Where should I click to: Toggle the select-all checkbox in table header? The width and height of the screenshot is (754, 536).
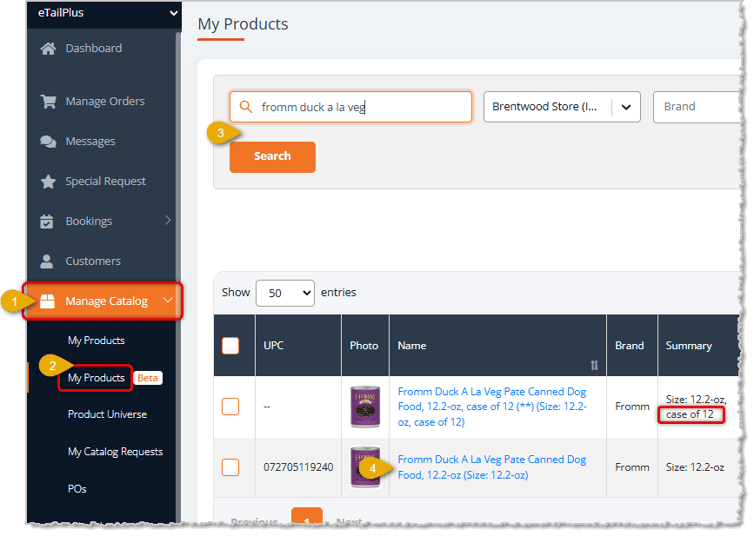(230, 346)
